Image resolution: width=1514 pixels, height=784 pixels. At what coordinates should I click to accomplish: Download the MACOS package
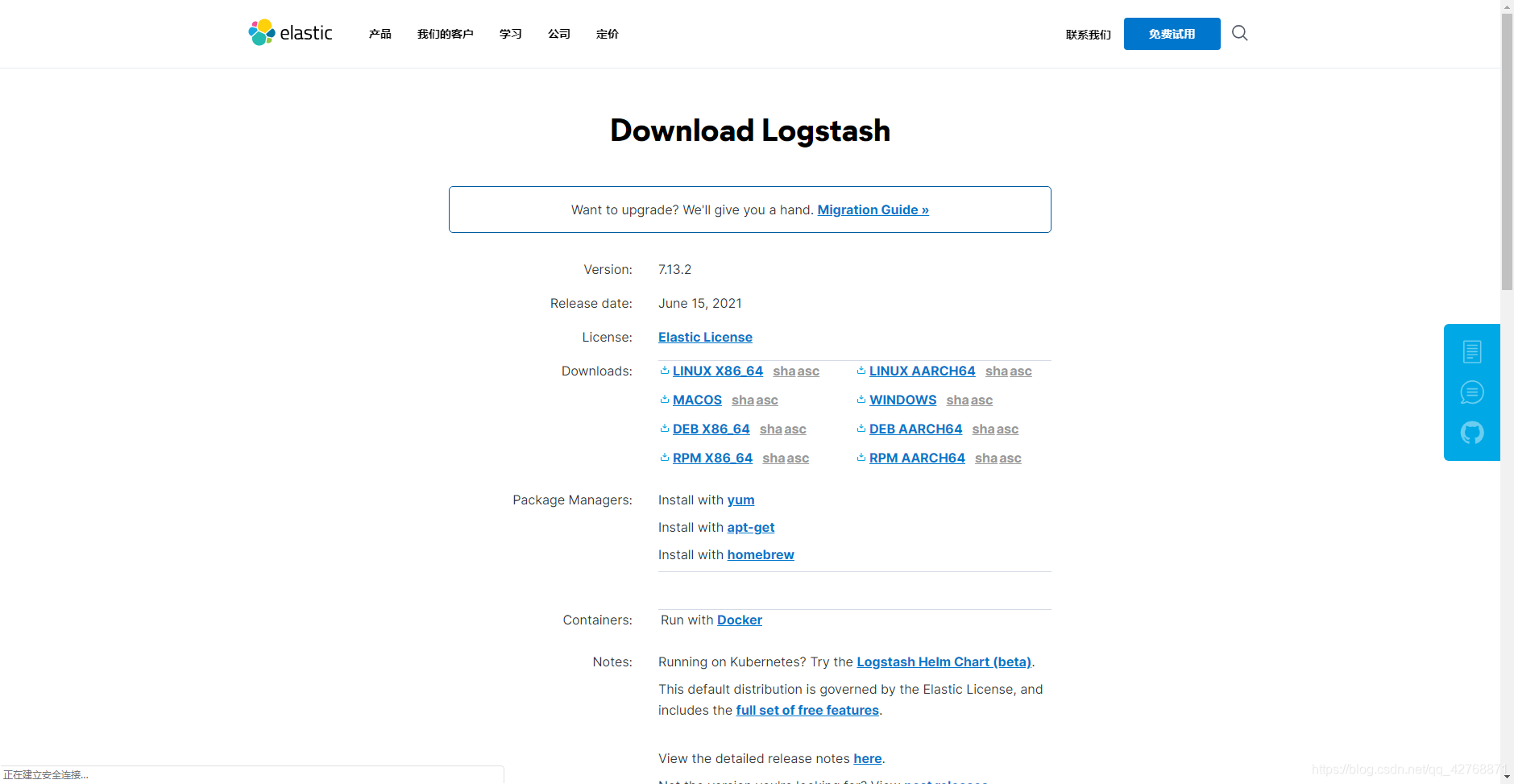pyautogui.click(x=697, y=400)
